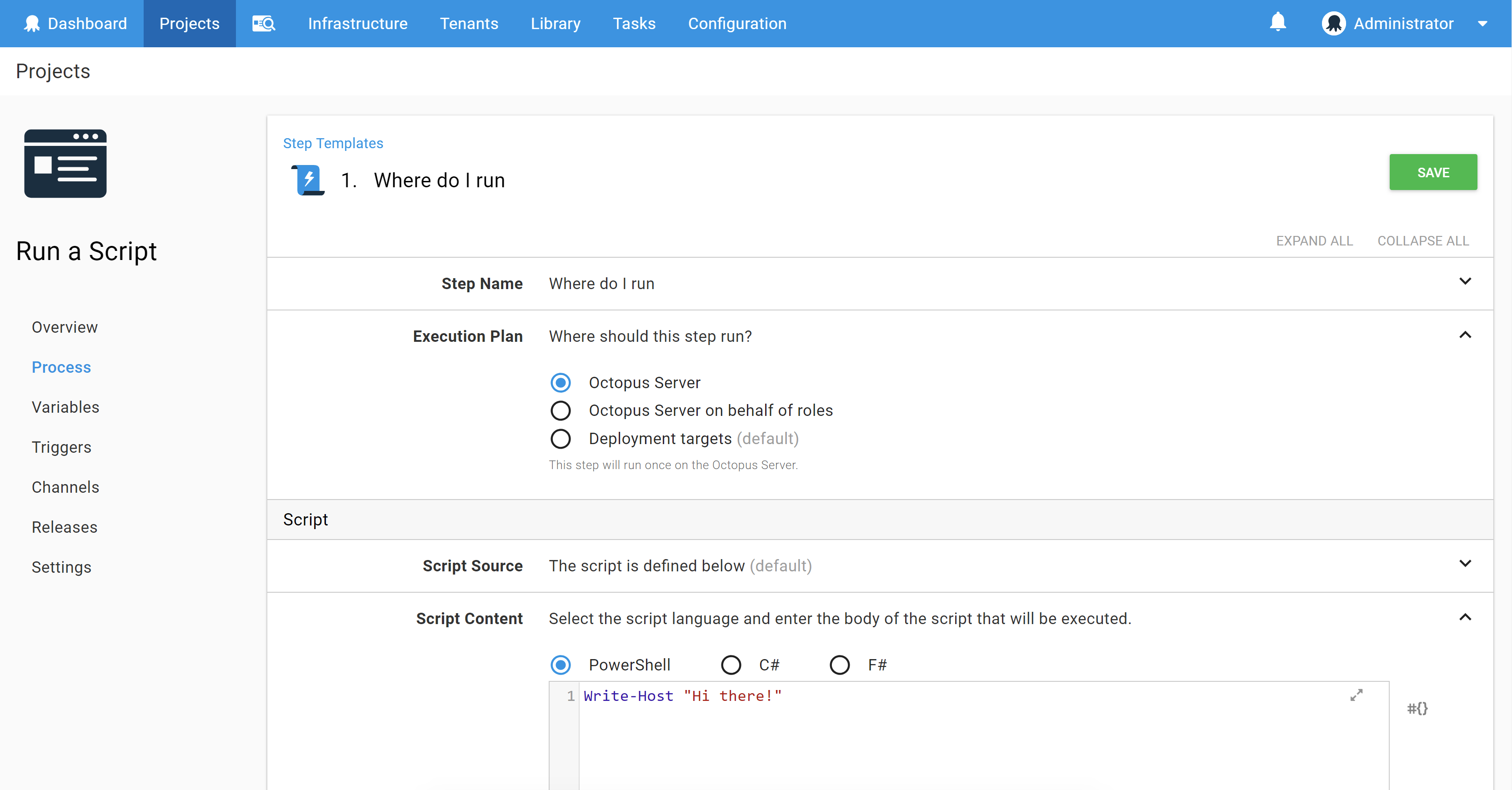Click the project search icon in navbar

264,24
